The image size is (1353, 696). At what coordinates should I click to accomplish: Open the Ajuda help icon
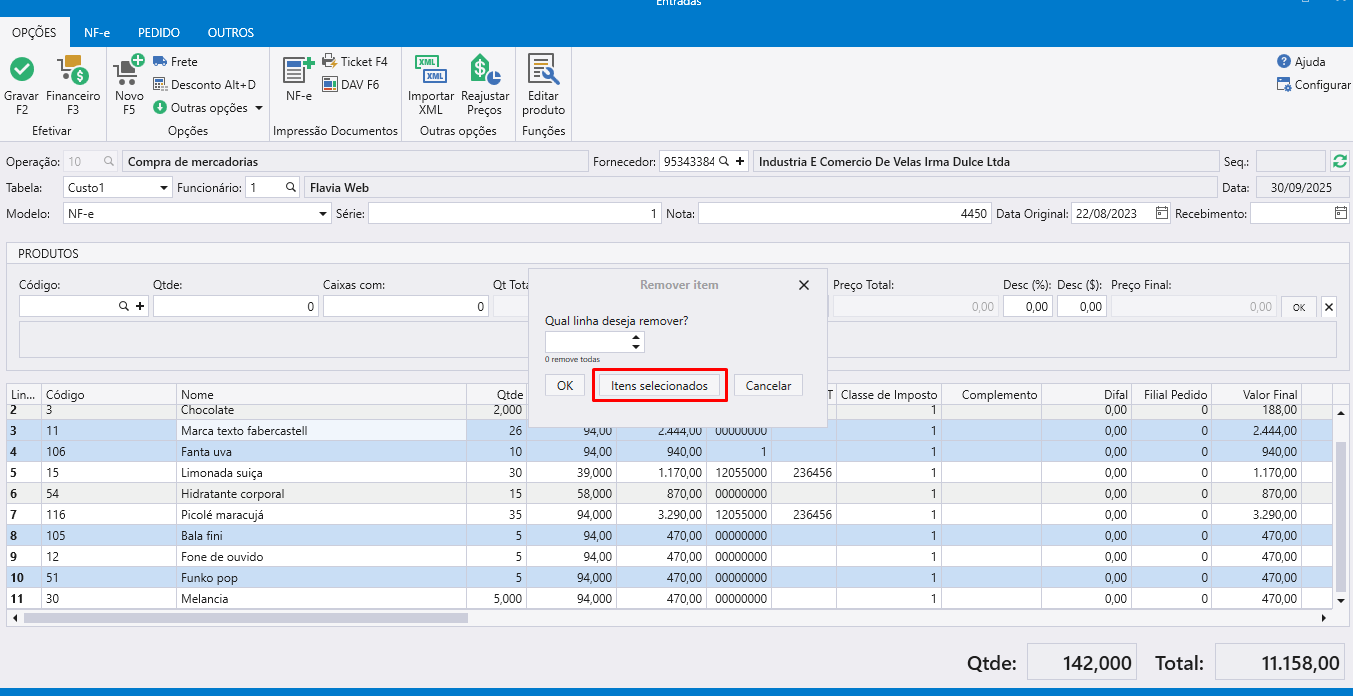pyautogui.click(x=1284, y=61)
